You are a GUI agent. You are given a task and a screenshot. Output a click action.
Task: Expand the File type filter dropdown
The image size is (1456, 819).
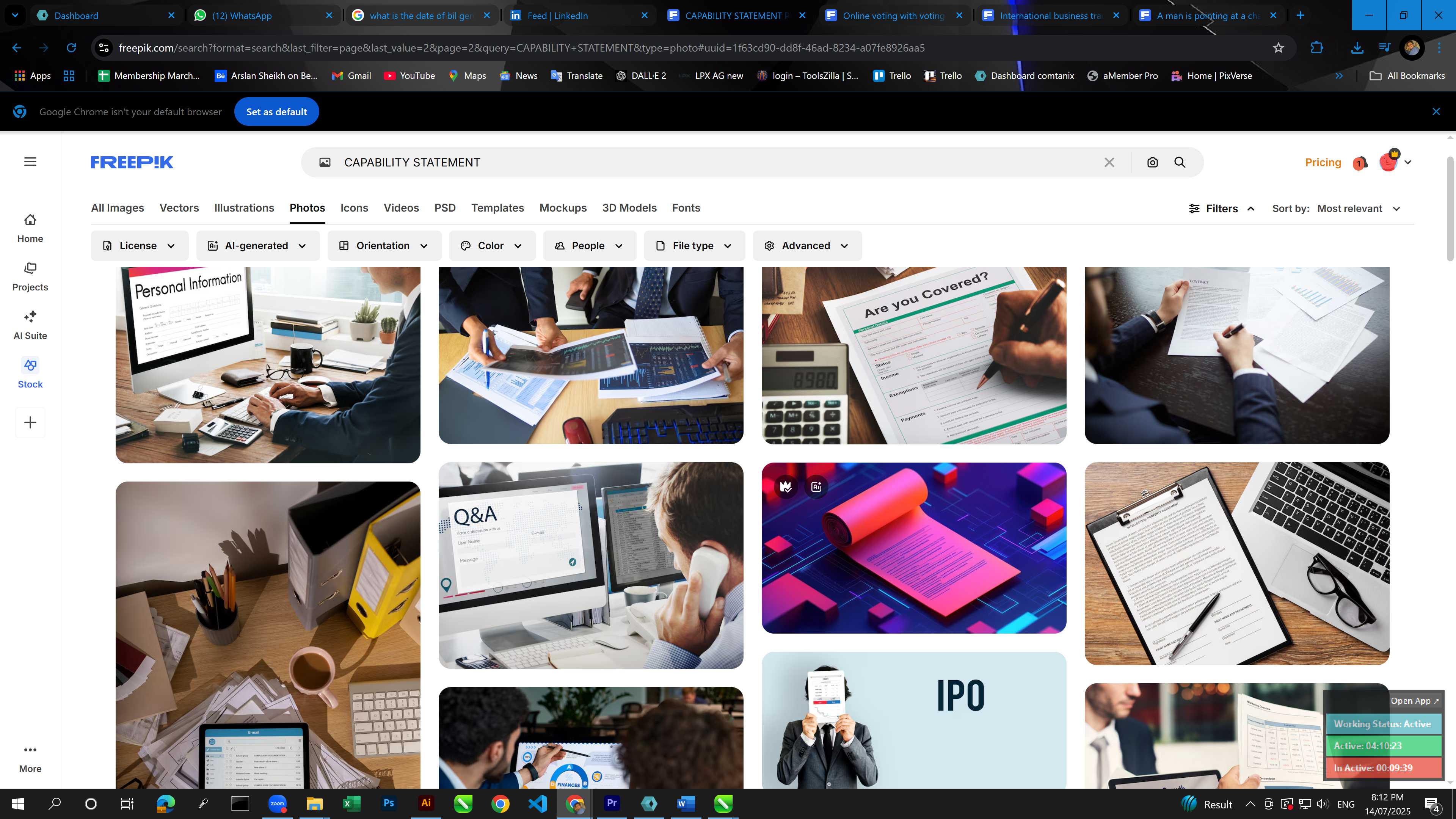point(695,246)
